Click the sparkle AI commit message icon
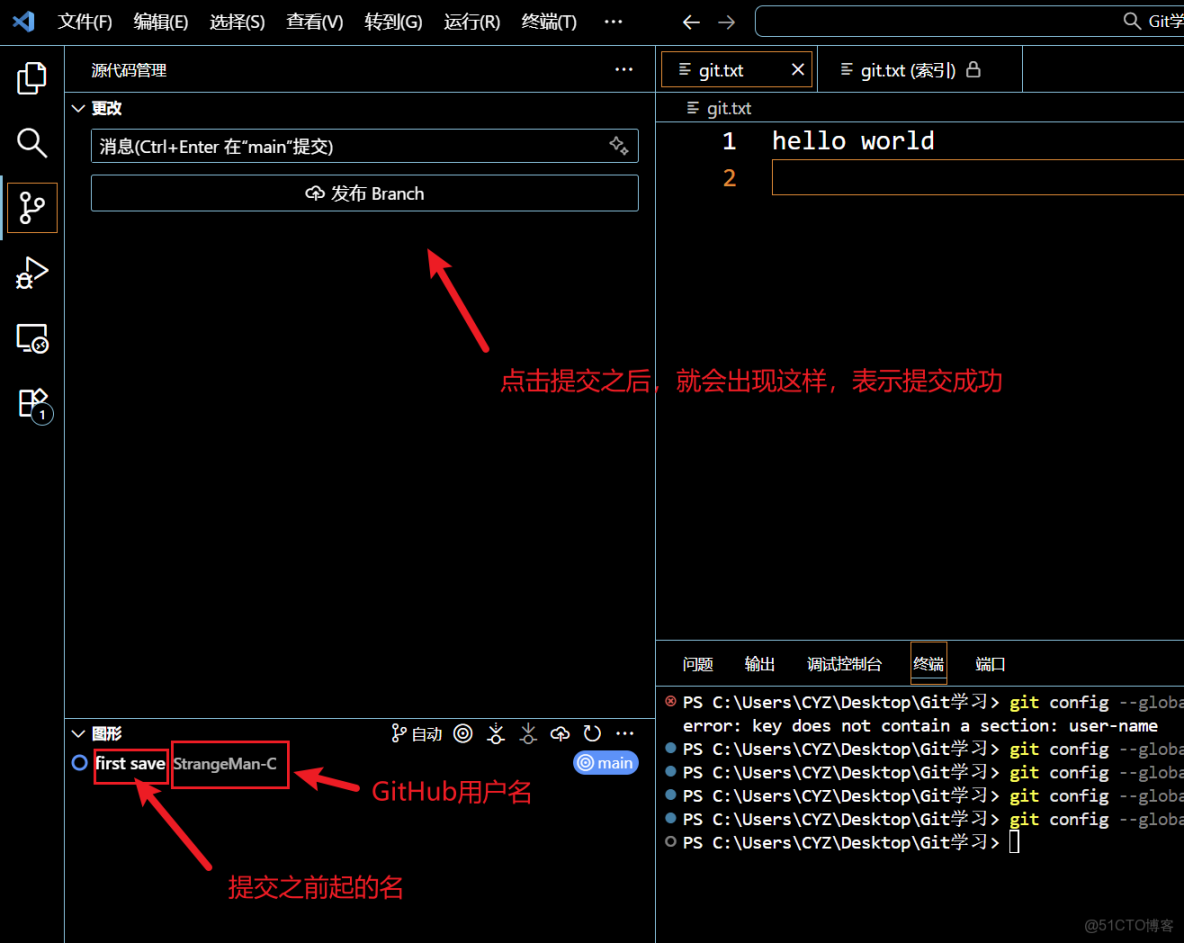Screen dimensions: 1184x943 (619, 146)
